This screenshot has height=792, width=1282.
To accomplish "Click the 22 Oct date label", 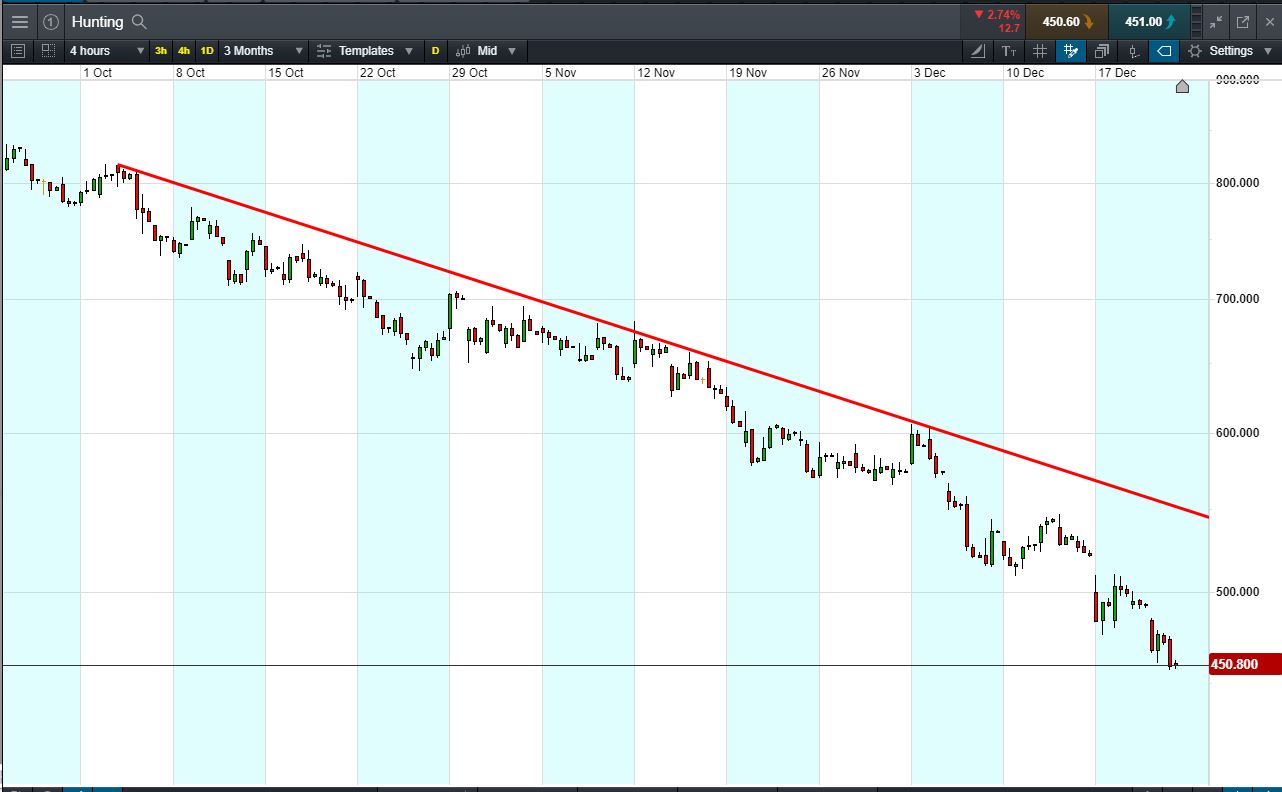I will coord(378,73).
